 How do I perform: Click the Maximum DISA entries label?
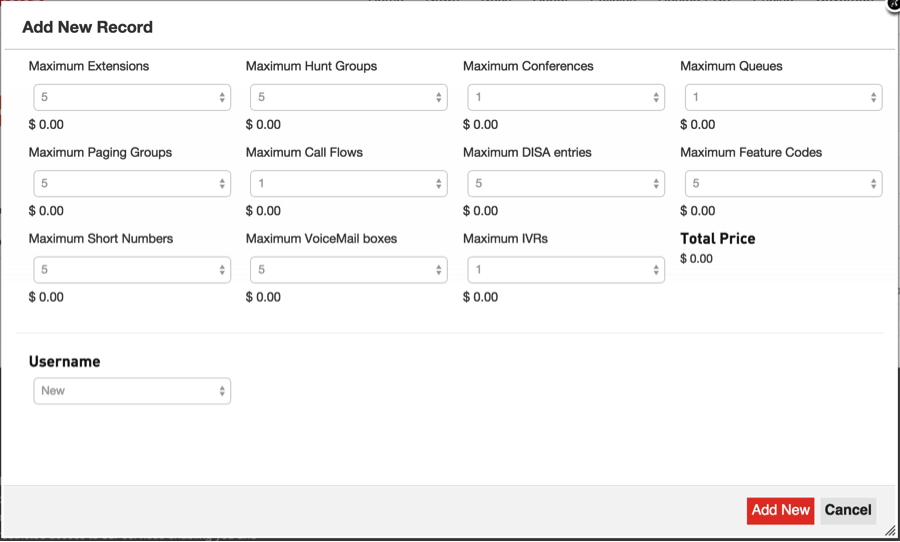pos(527,153)
